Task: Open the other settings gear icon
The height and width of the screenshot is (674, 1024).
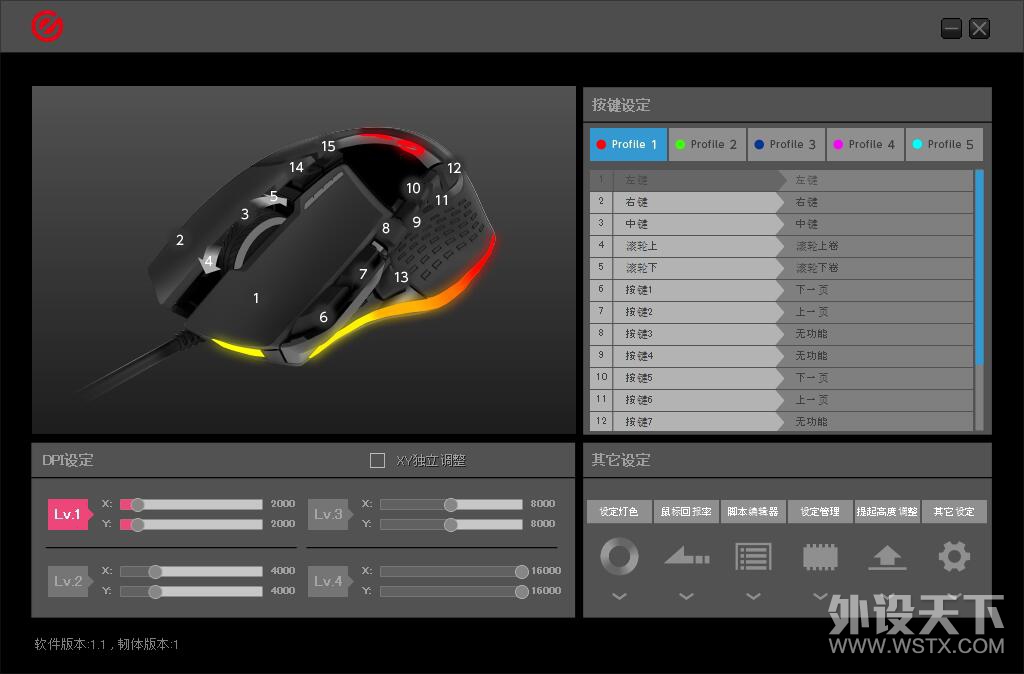Action: coord(954,556)
